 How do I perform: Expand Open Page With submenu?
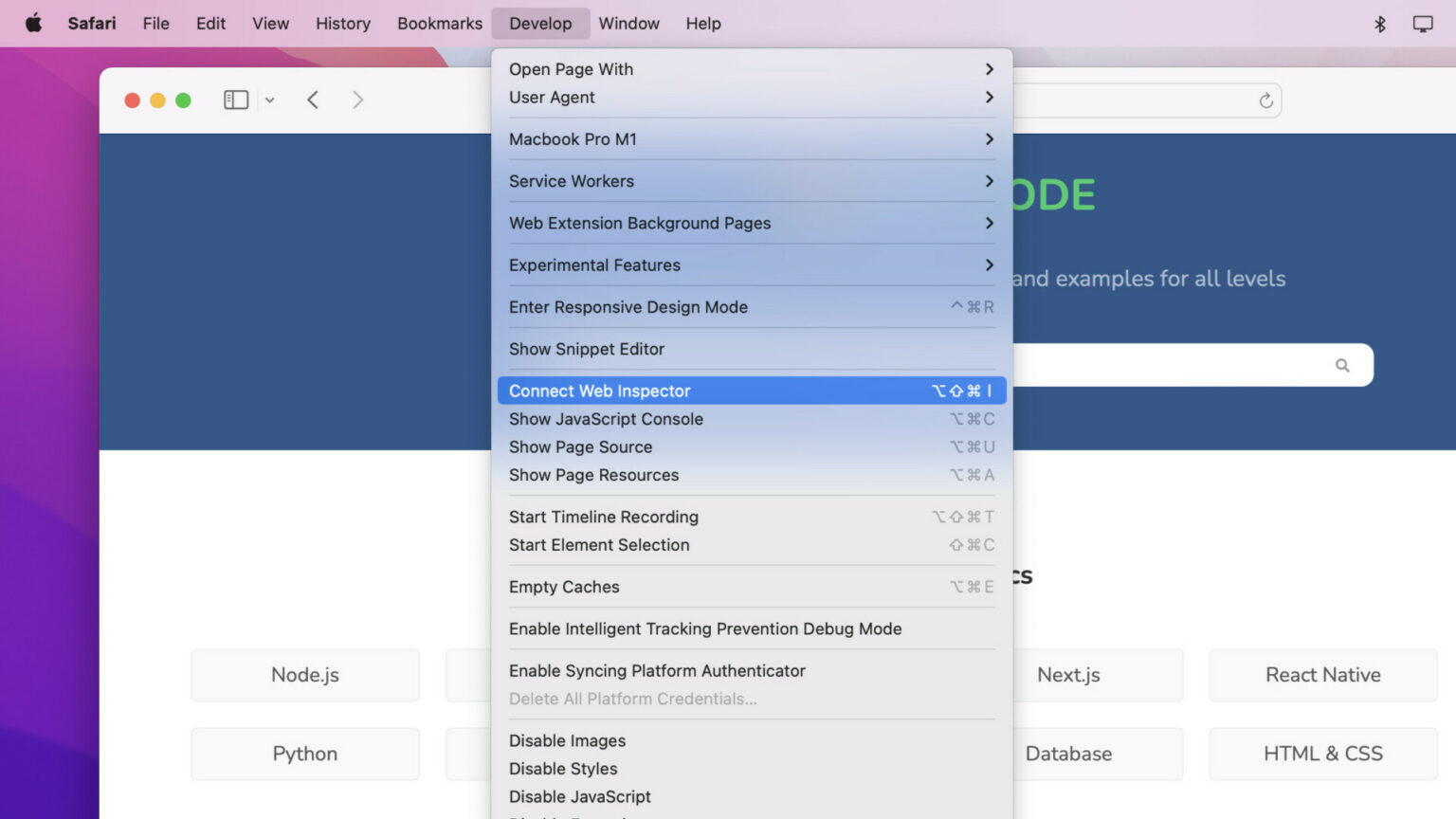tap(752, 69)
